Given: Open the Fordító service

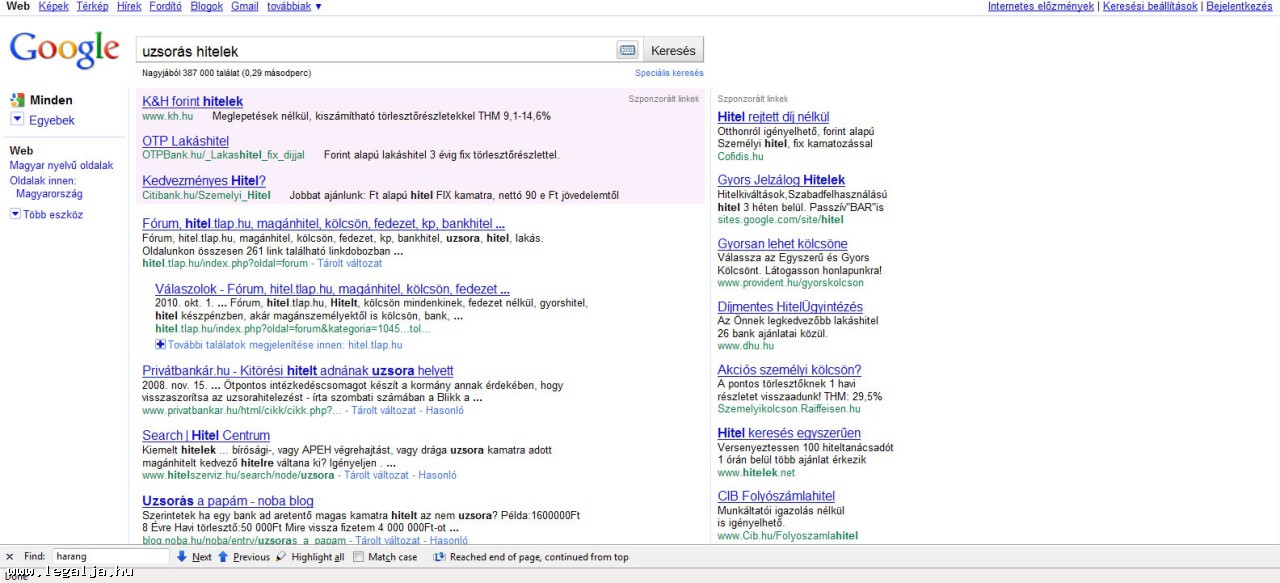Looking at the screenshot, I should (165, 6).
